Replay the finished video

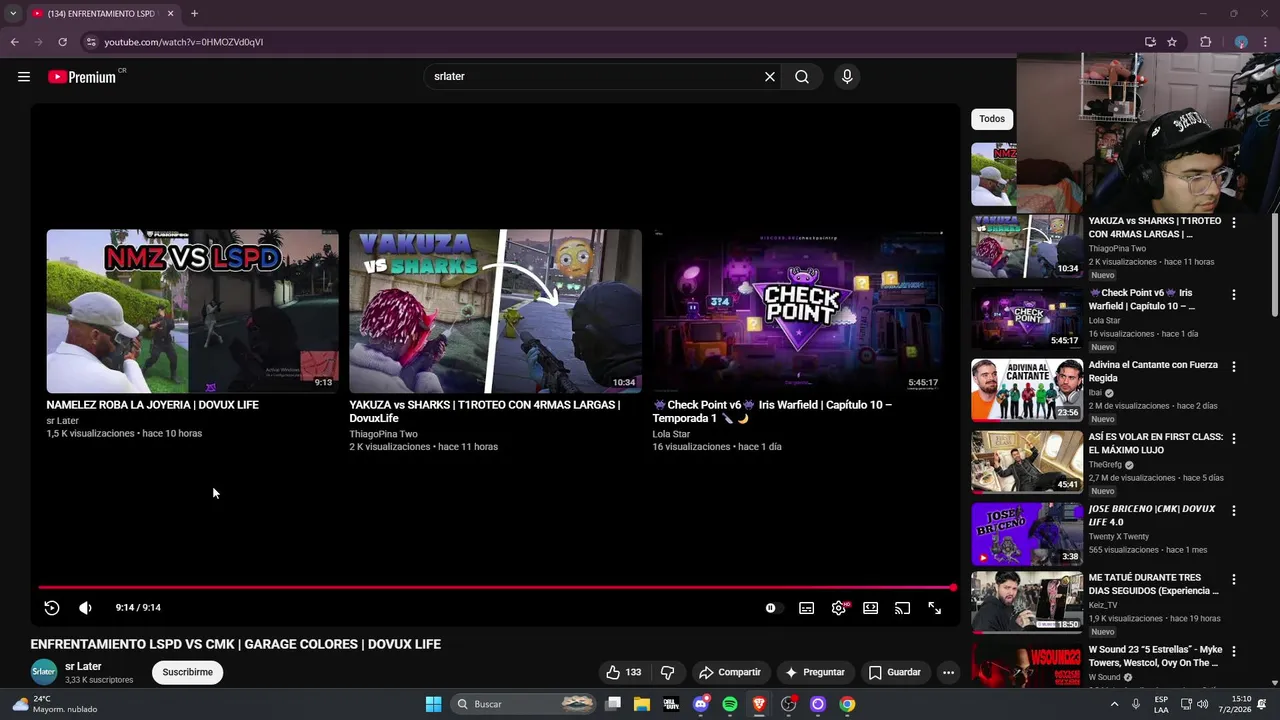(x=52, y=608)
